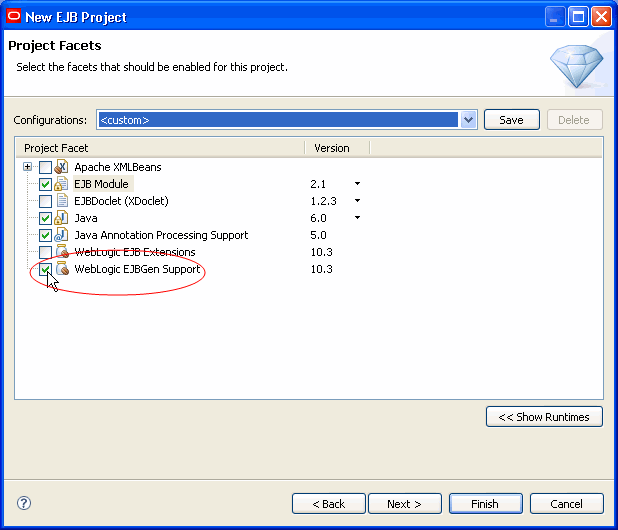618x530 pixels.
Task: Proceed with the Next button
Action: tap(405, 504)
